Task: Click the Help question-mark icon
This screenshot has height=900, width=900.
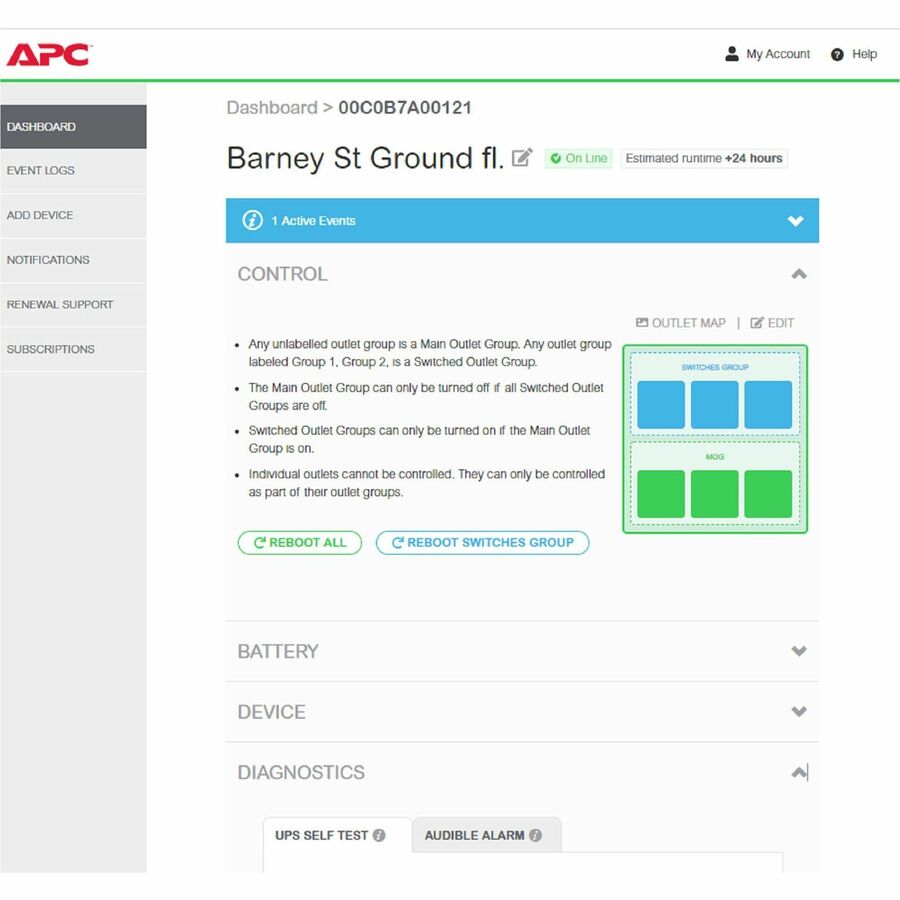Action: (x=837, y=54)
